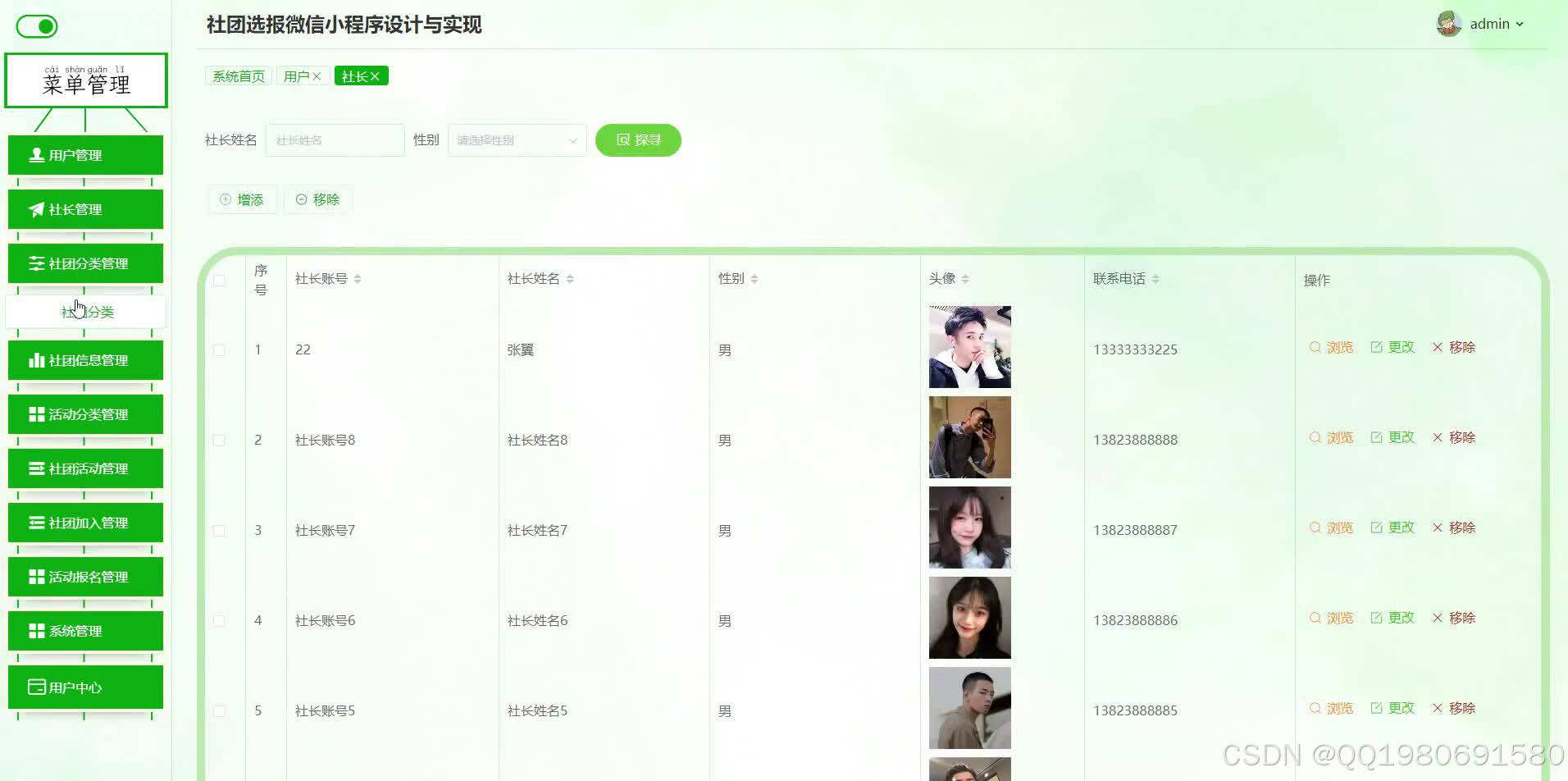Click the green 探寻 search button
This screenshot has height=781, width=1568.
pos(638,140)
